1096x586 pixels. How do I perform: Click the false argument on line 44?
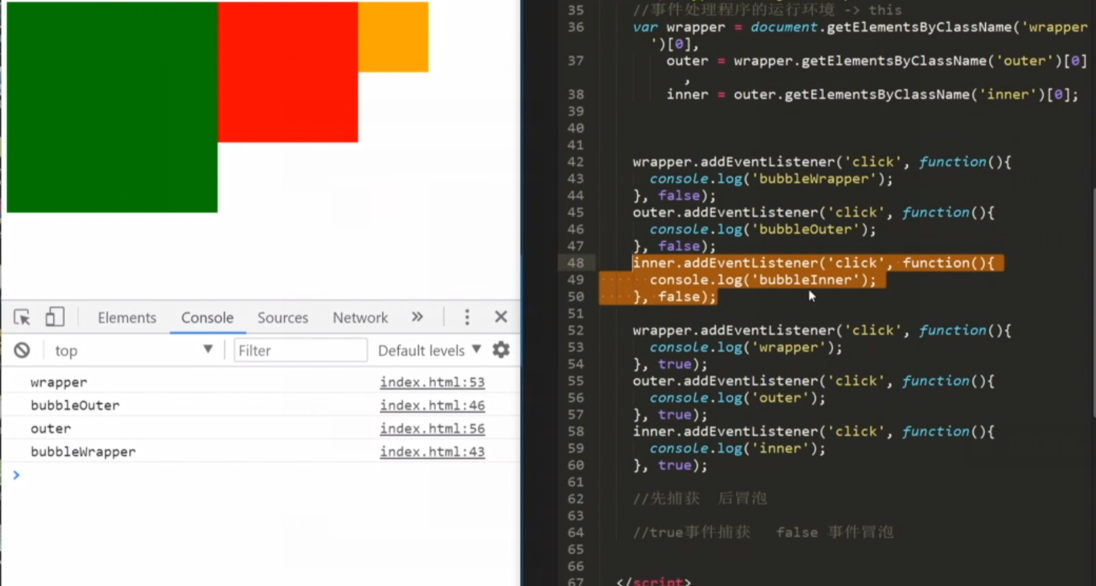(x=679, y=196)
